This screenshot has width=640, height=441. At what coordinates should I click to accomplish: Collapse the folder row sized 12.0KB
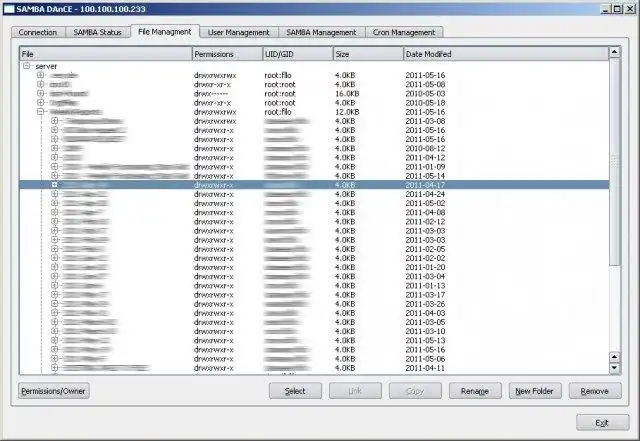40,111
